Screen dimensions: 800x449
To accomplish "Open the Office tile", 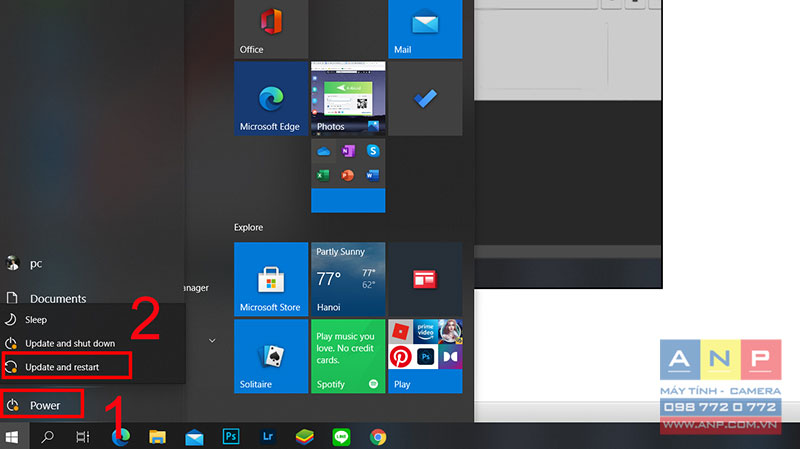I will point(271,29).
